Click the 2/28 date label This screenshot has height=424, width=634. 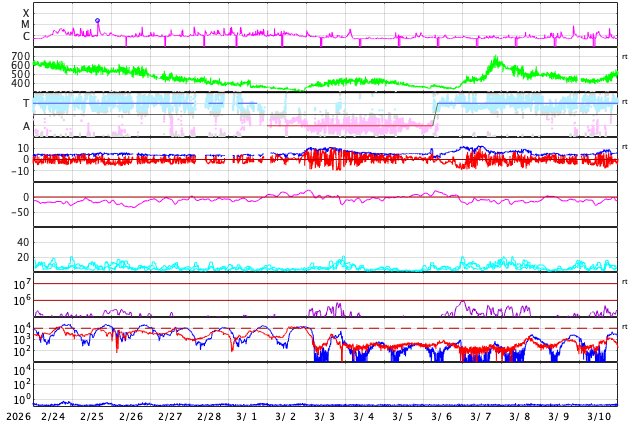pyautogui.click(x=208, y=416)
